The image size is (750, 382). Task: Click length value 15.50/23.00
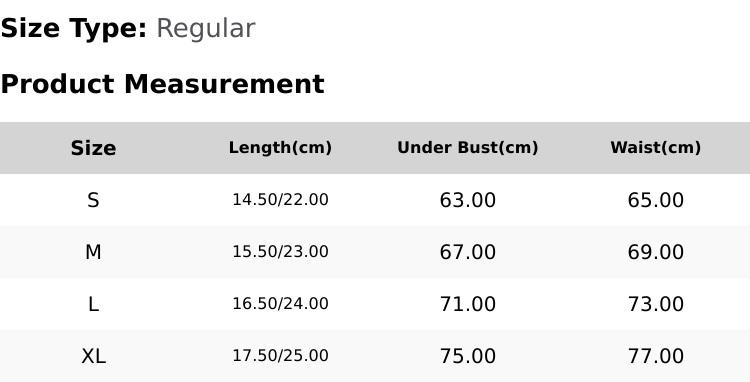pos(280,252)
